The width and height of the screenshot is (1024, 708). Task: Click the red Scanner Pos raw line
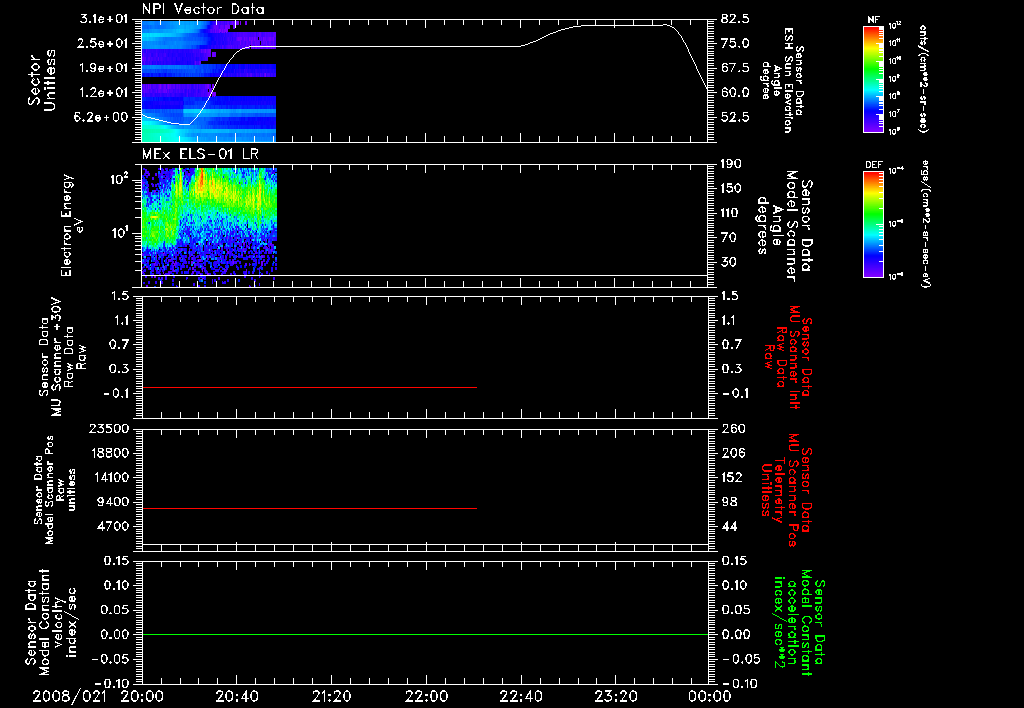point(310,508)
